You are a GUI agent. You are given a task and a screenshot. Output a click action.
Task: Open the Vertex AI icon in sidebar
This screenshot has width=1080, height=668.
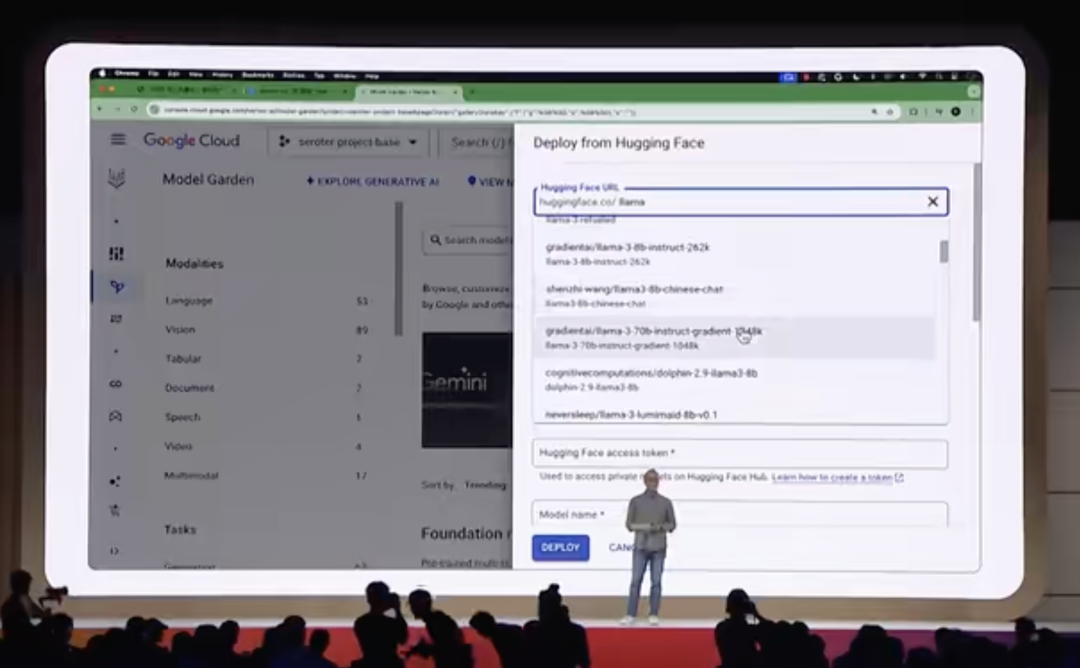tap(116, 178)
